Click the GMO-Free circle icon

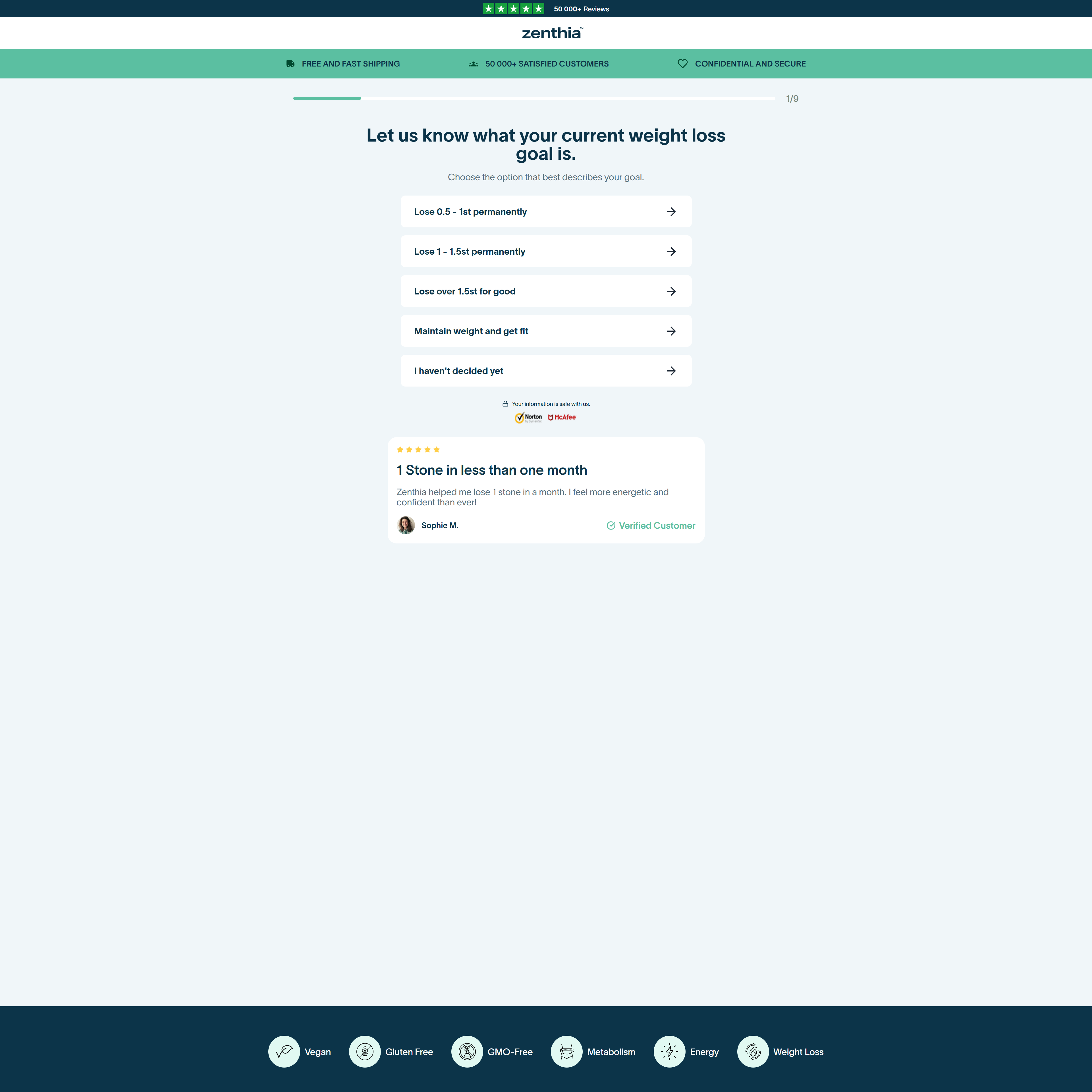click(x=467, y=1051)
